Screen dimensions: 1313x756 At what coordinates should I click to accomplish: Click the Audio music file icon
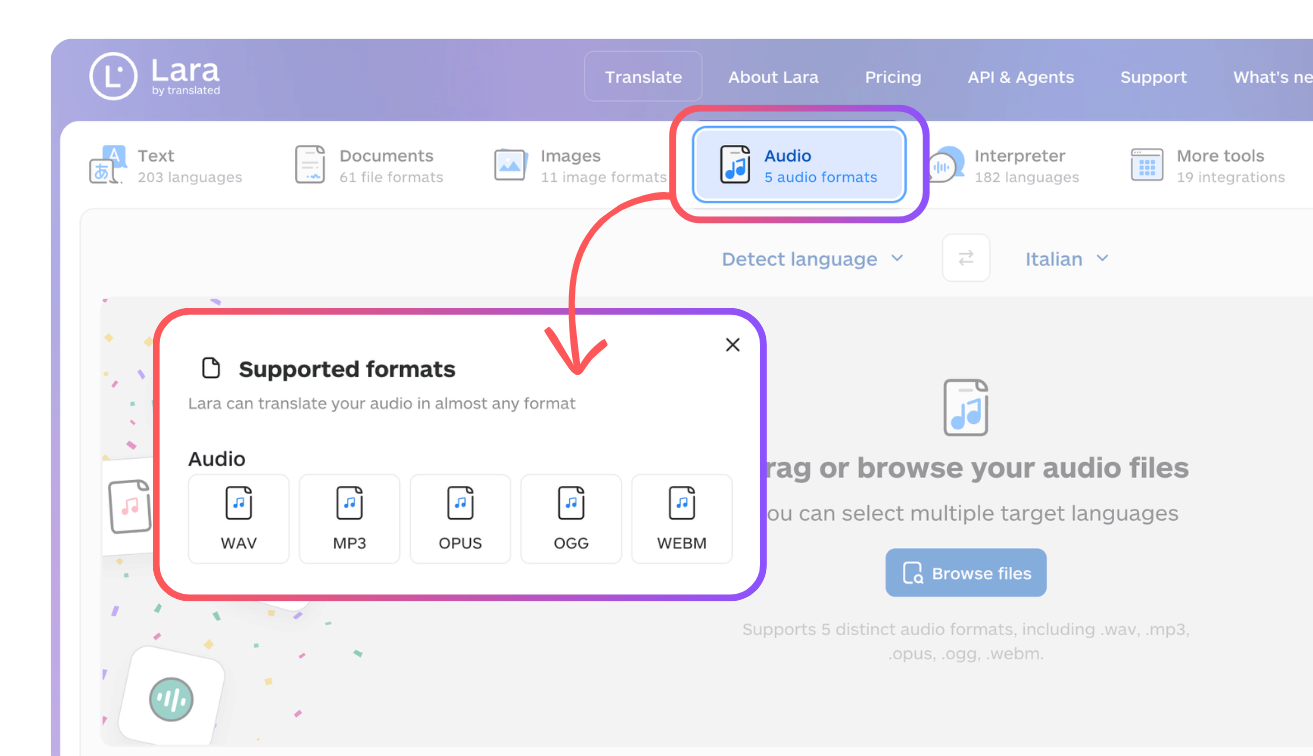(735, 164)
